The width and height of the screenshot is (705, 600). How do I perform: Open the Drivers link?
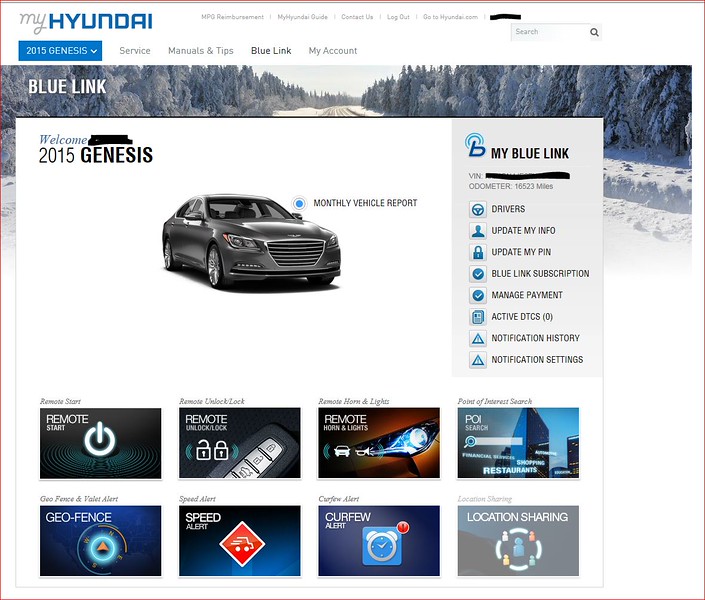(508, 209)
